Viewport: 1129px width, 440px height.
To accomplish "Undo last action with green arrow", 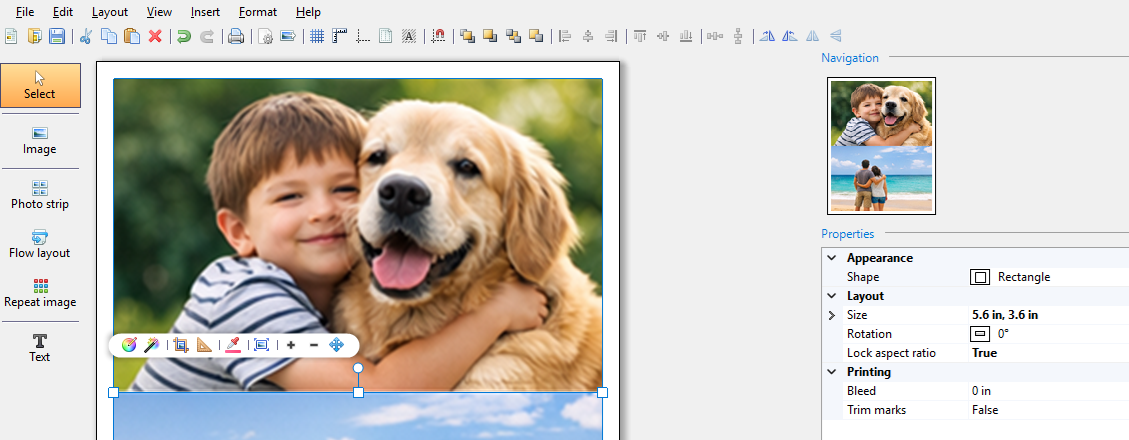I will 184,36.
